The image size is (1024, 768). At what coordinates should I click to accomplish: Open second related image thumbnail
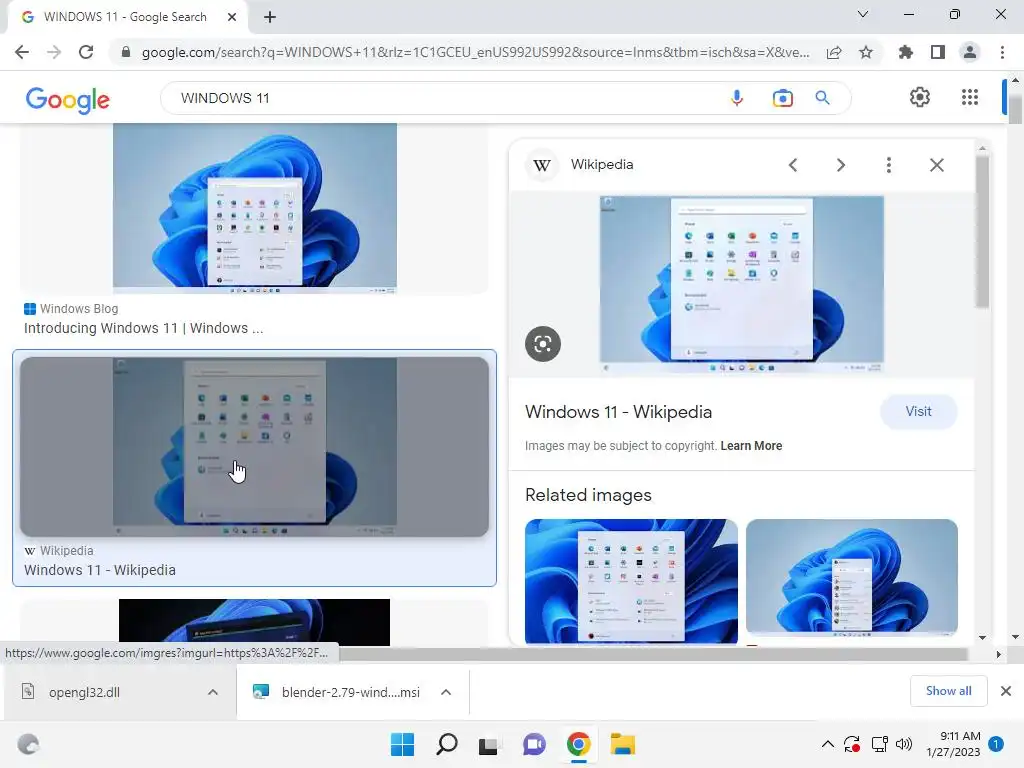pyautogui.click(x=852, y=577)
